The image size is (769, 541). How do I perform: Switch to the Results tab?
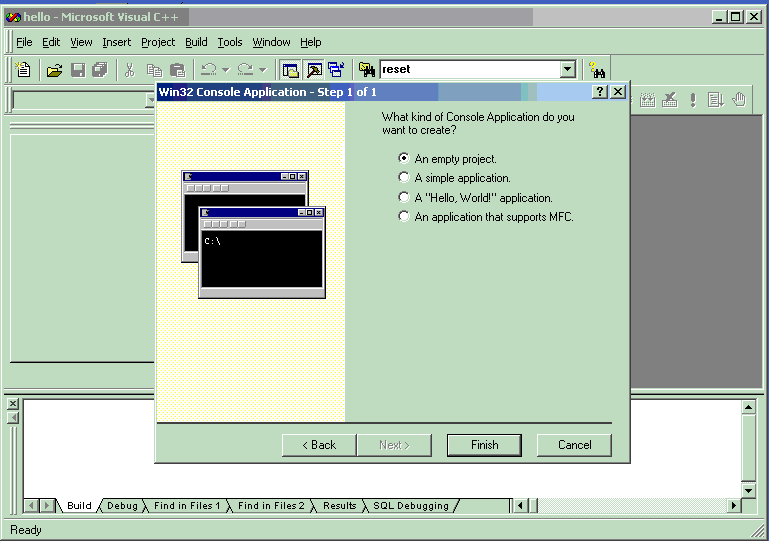click(x=339, y=506)
